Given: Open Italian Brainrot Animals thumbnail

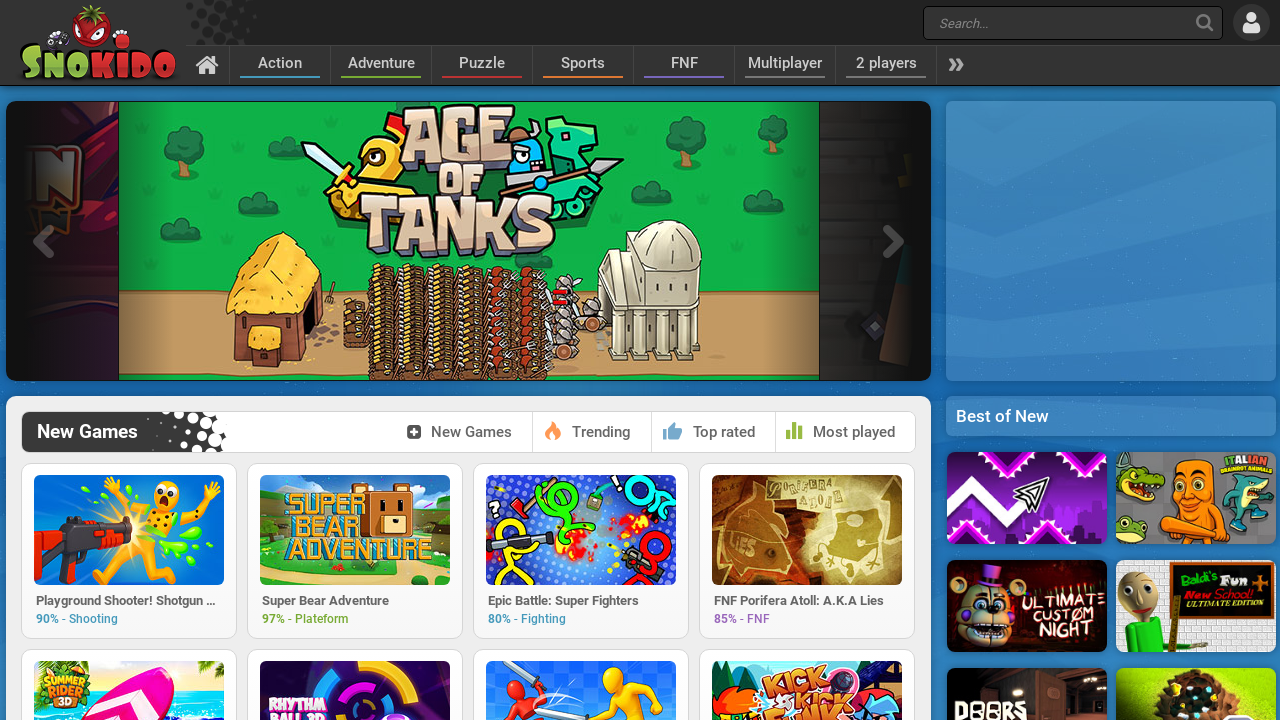Looking at the screenshot, I should 1196,498.
